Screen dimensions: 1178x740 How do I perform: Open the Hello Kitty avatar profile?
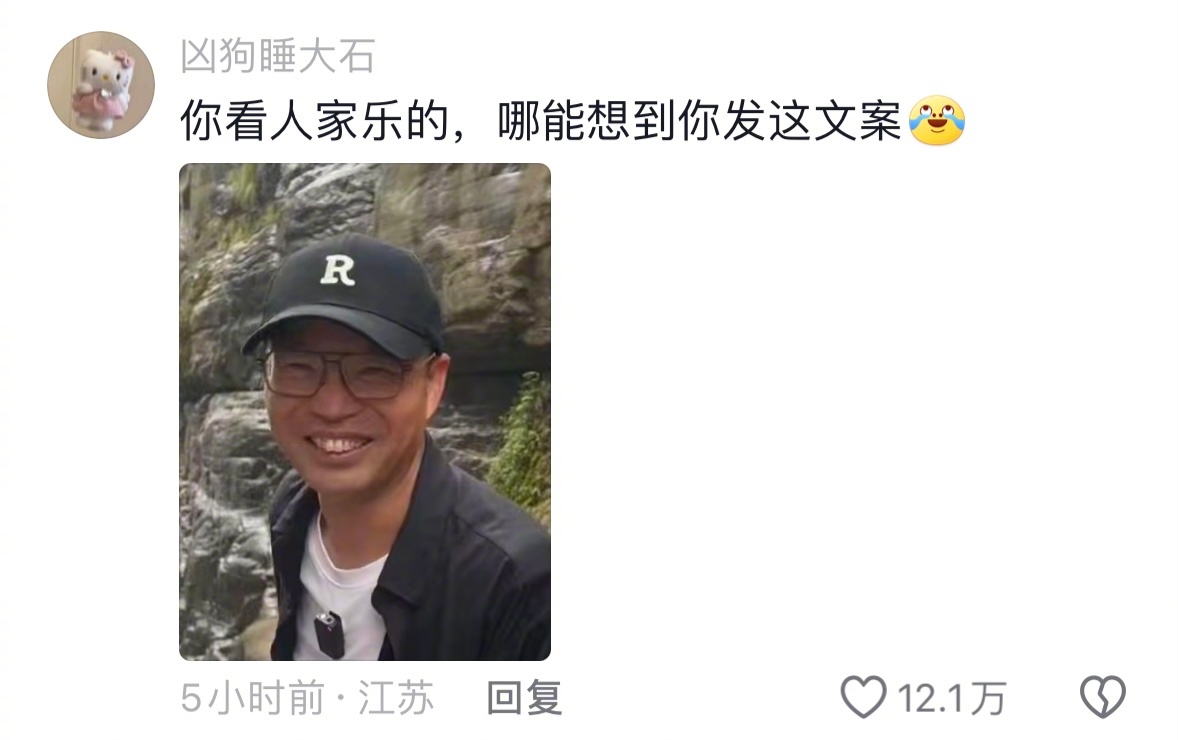tap(101, 85)
